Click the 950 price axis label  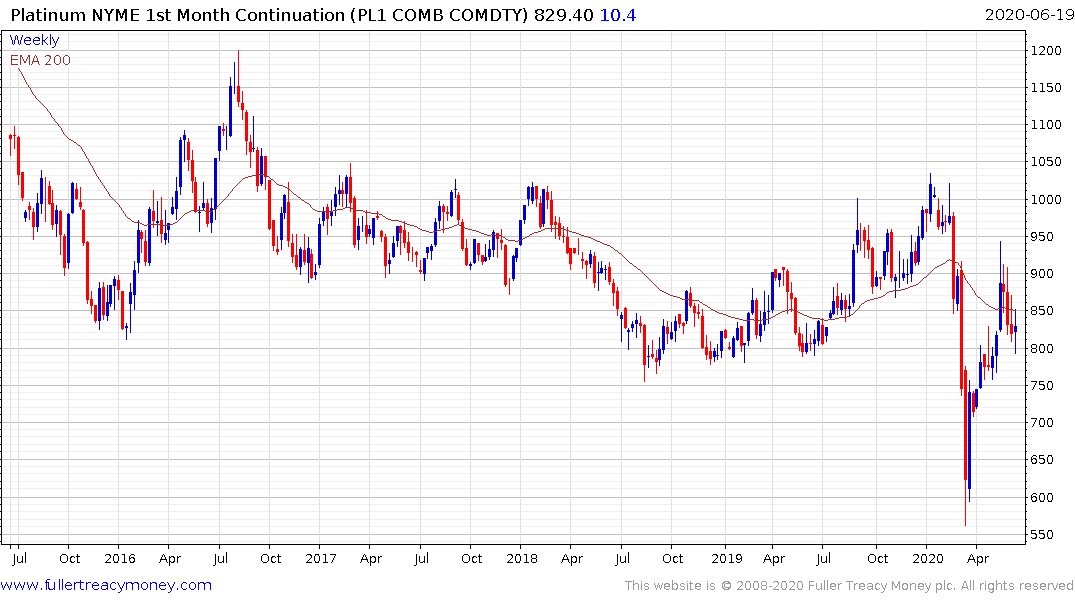[x=1042, y=237]
